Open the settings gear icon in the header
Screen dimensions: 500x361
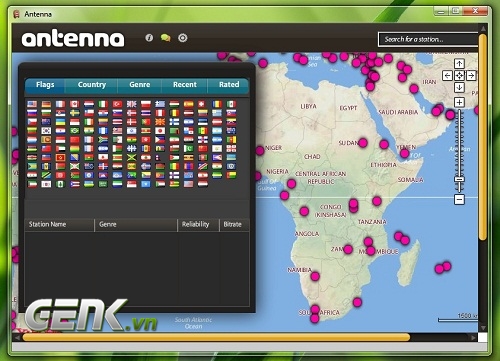tap(182, 38)
